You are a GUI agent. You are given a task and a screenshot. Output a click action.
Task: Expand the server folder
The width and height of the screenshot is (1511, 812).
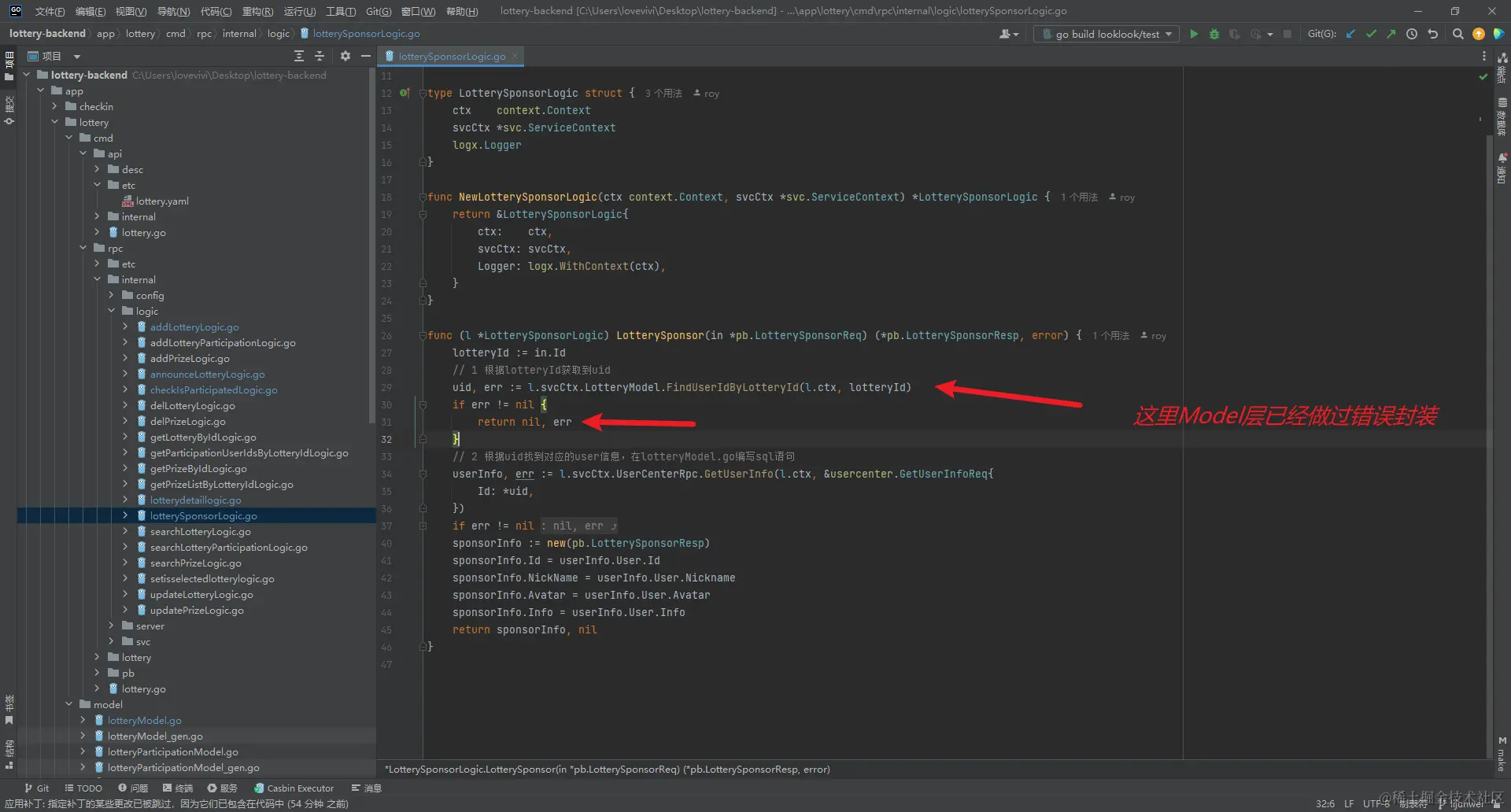112,626
